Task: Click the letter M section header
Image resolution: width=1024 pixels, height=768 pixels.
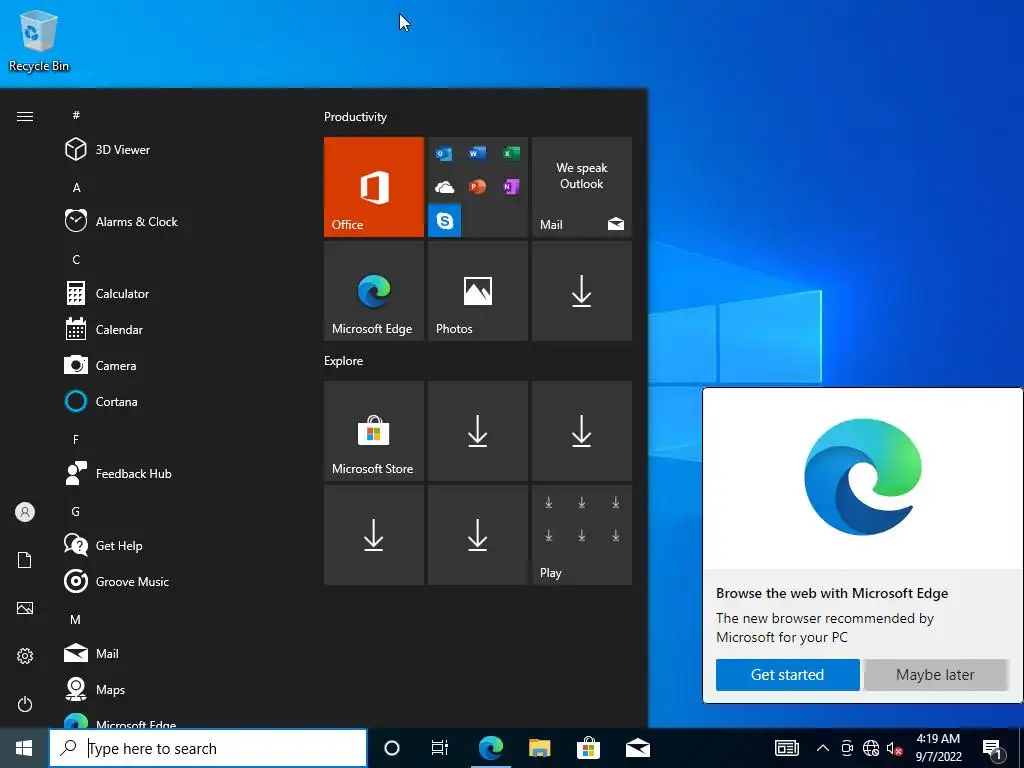Action: click(x=76, y=619)
